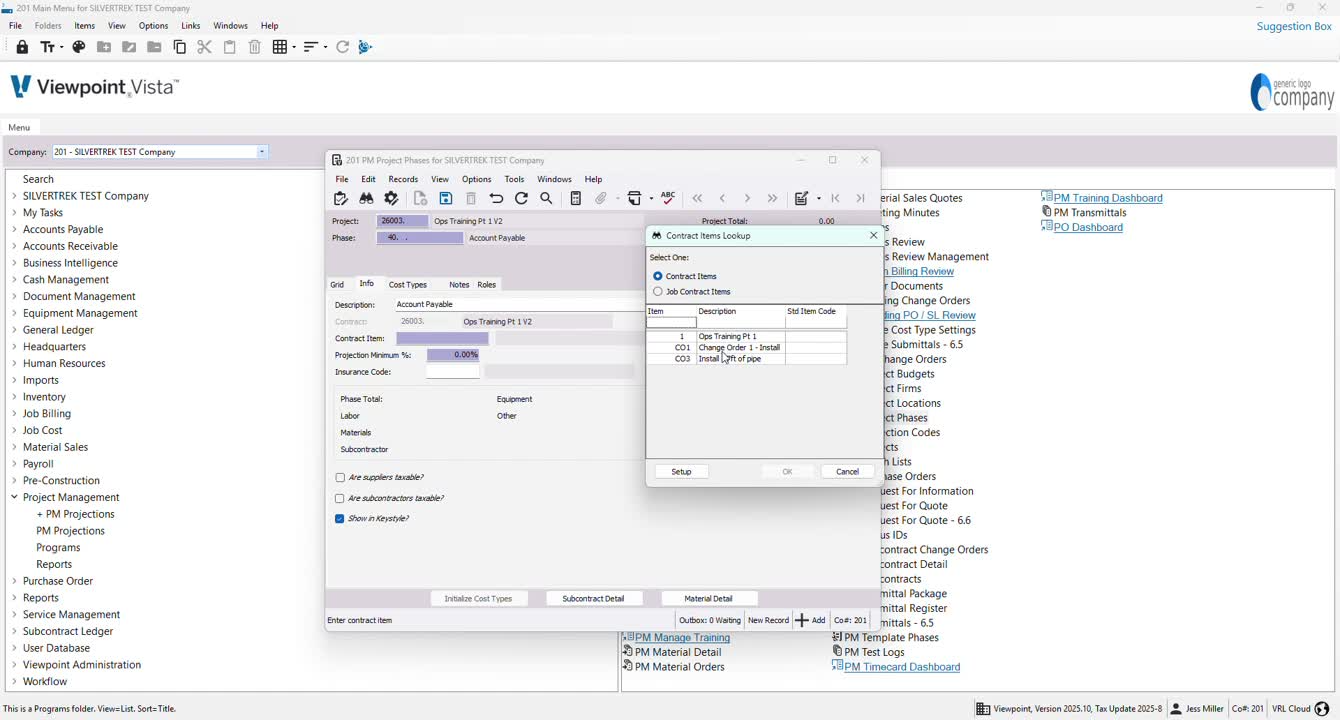1340x720 pixels.
Task: Jump to last record double arrow
Action: point(772,199)
